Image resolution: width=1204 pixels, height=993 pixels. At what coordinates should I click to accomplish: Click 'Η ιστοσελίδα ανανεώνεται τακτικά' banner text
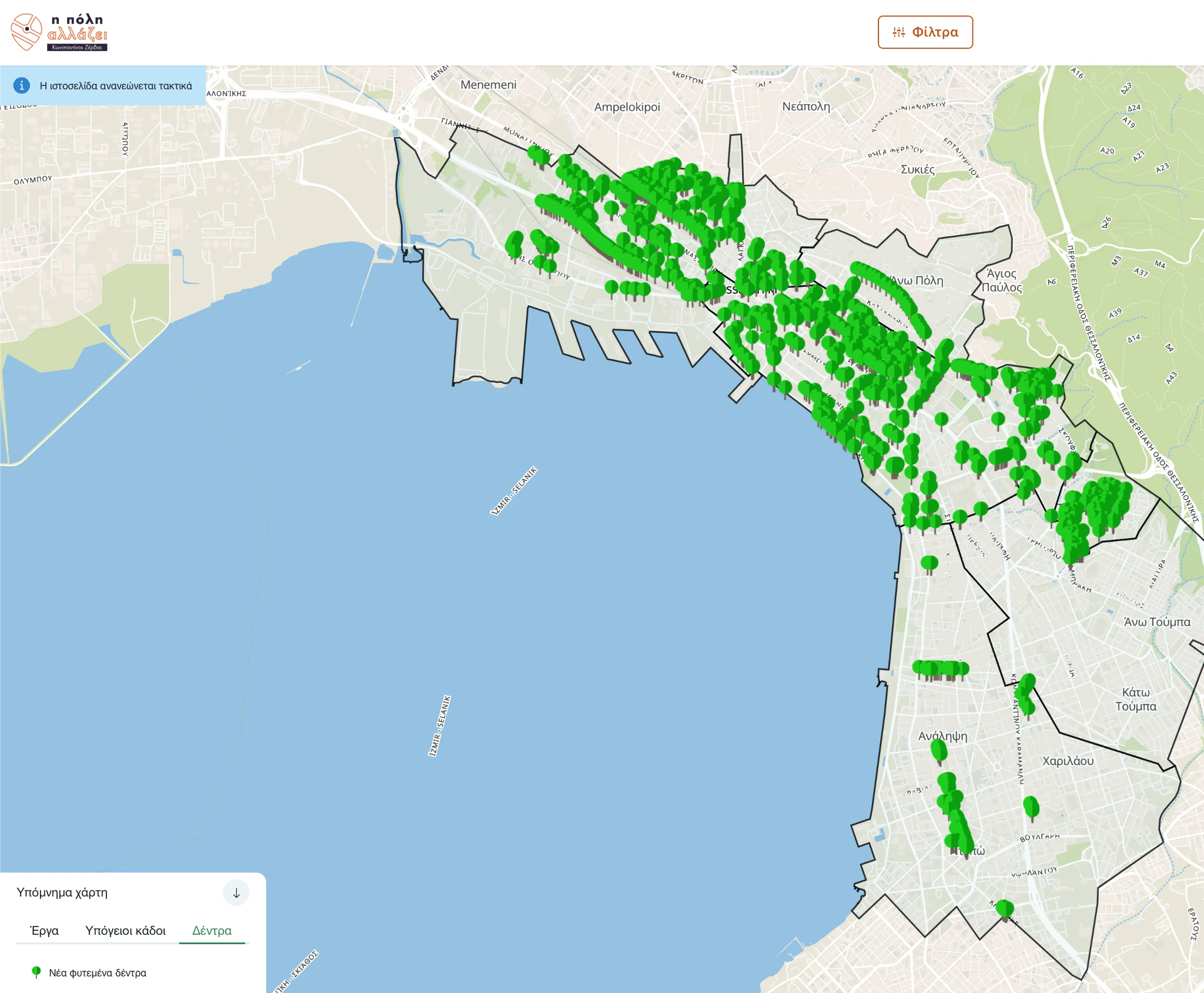point(116,86)
